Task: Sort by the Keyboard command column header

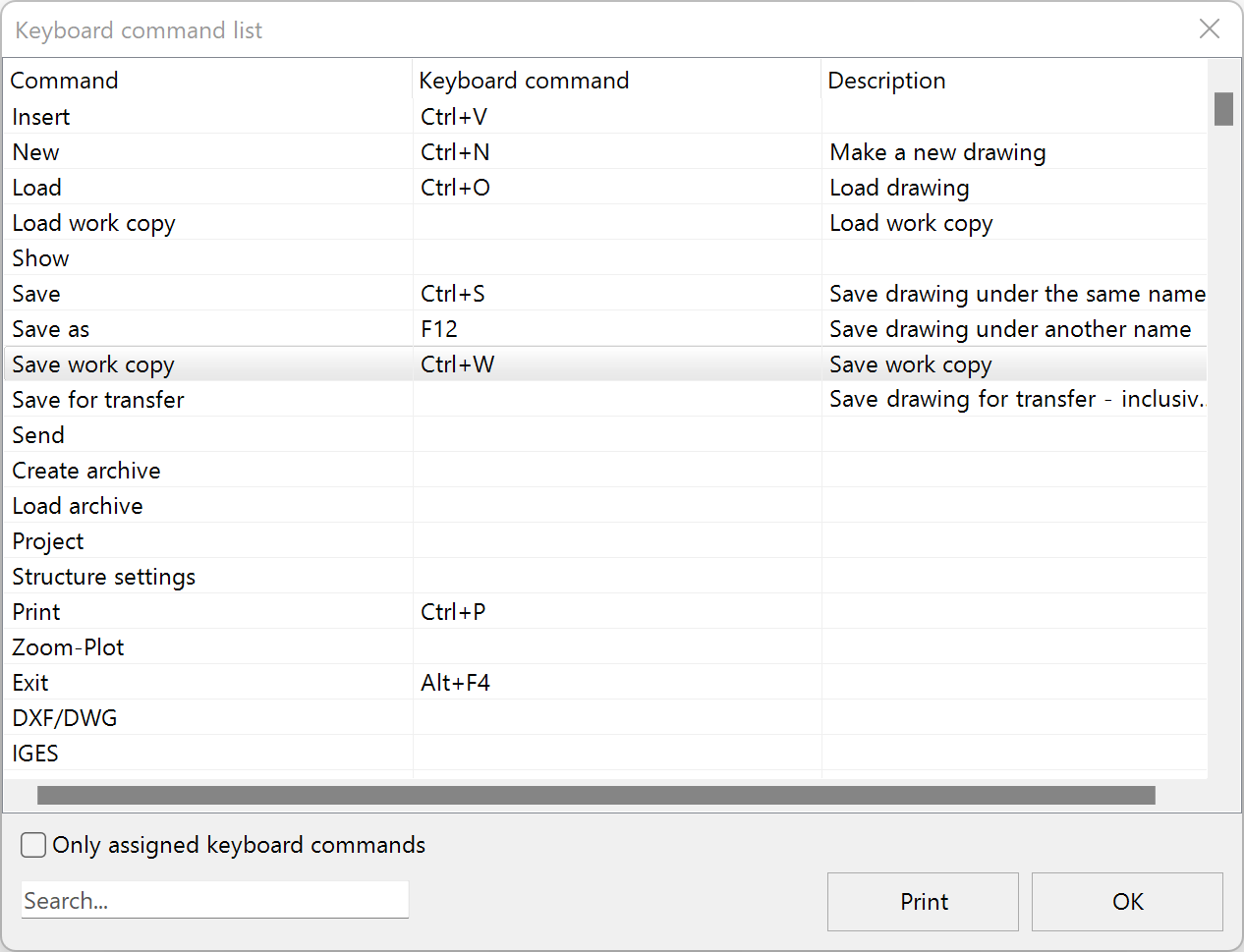Action: 524,81
